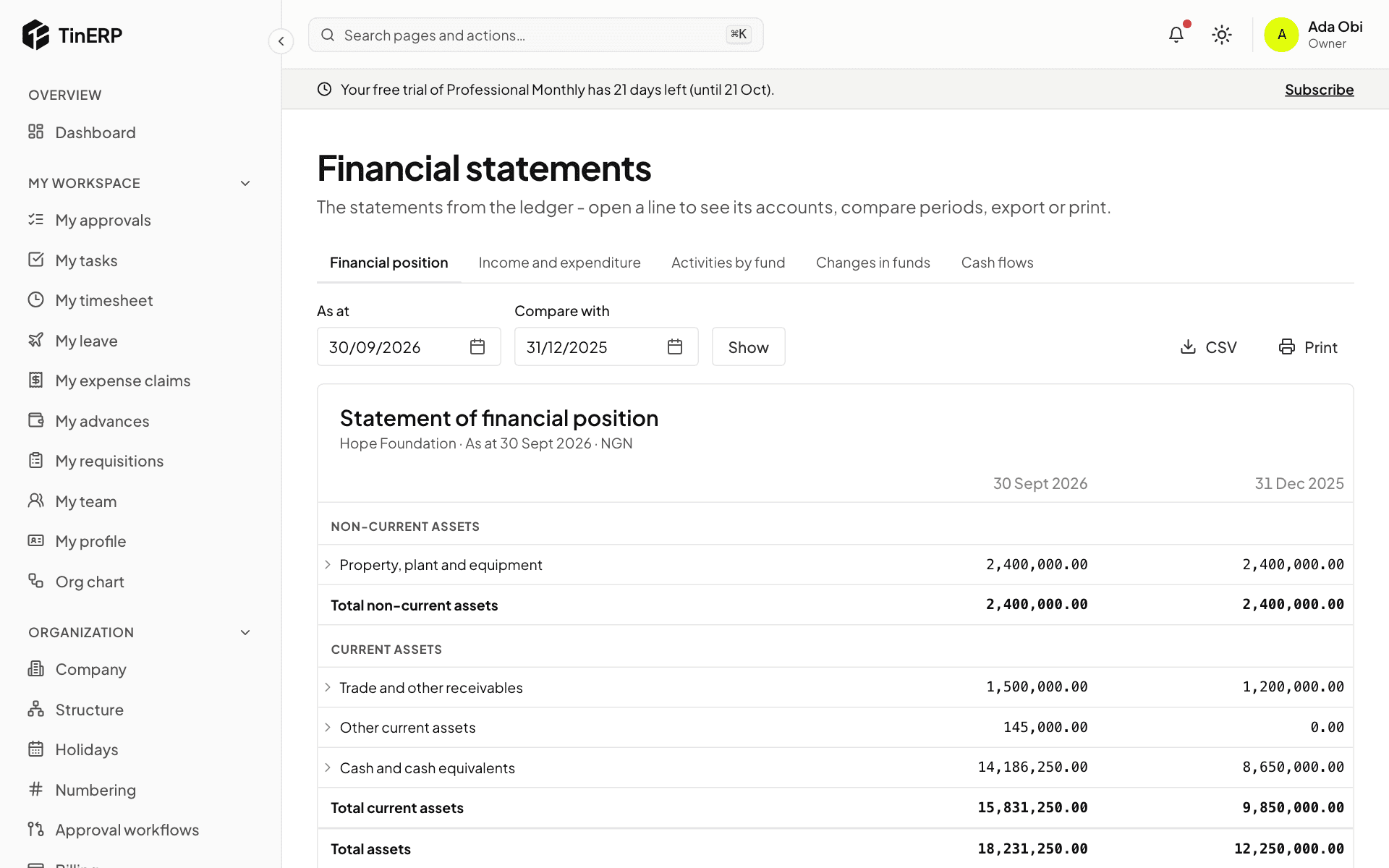The image size is (1389, 868).
Task: Click the My timesheet clock icon
Action: 36,299
